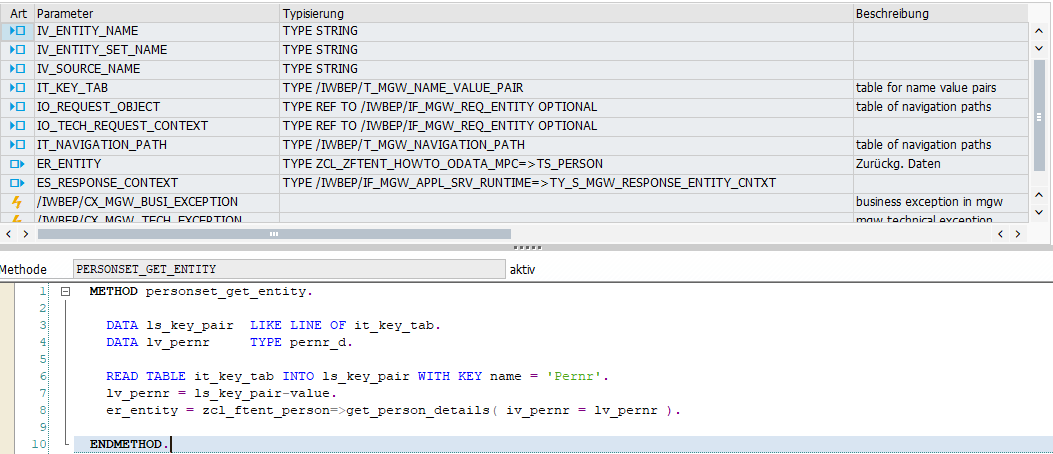Click the typing cell ZCL_ZFTENT_HOWTO_ODATA_MPC=>TS_PERSON
The height and width of the screenshot is (454, 1053).
tap(566, 164)
